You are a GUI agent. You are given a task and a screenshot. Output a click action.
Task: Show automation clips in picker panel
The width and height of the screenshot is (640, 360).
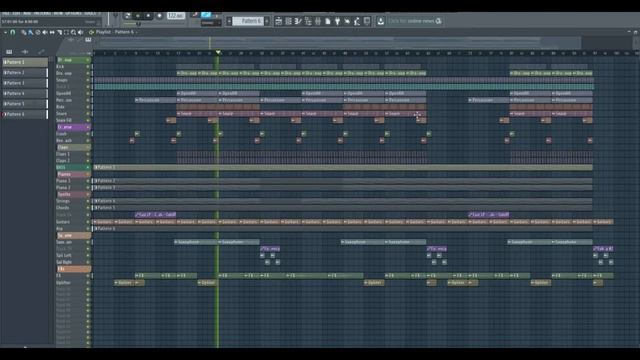click(41, 52)
